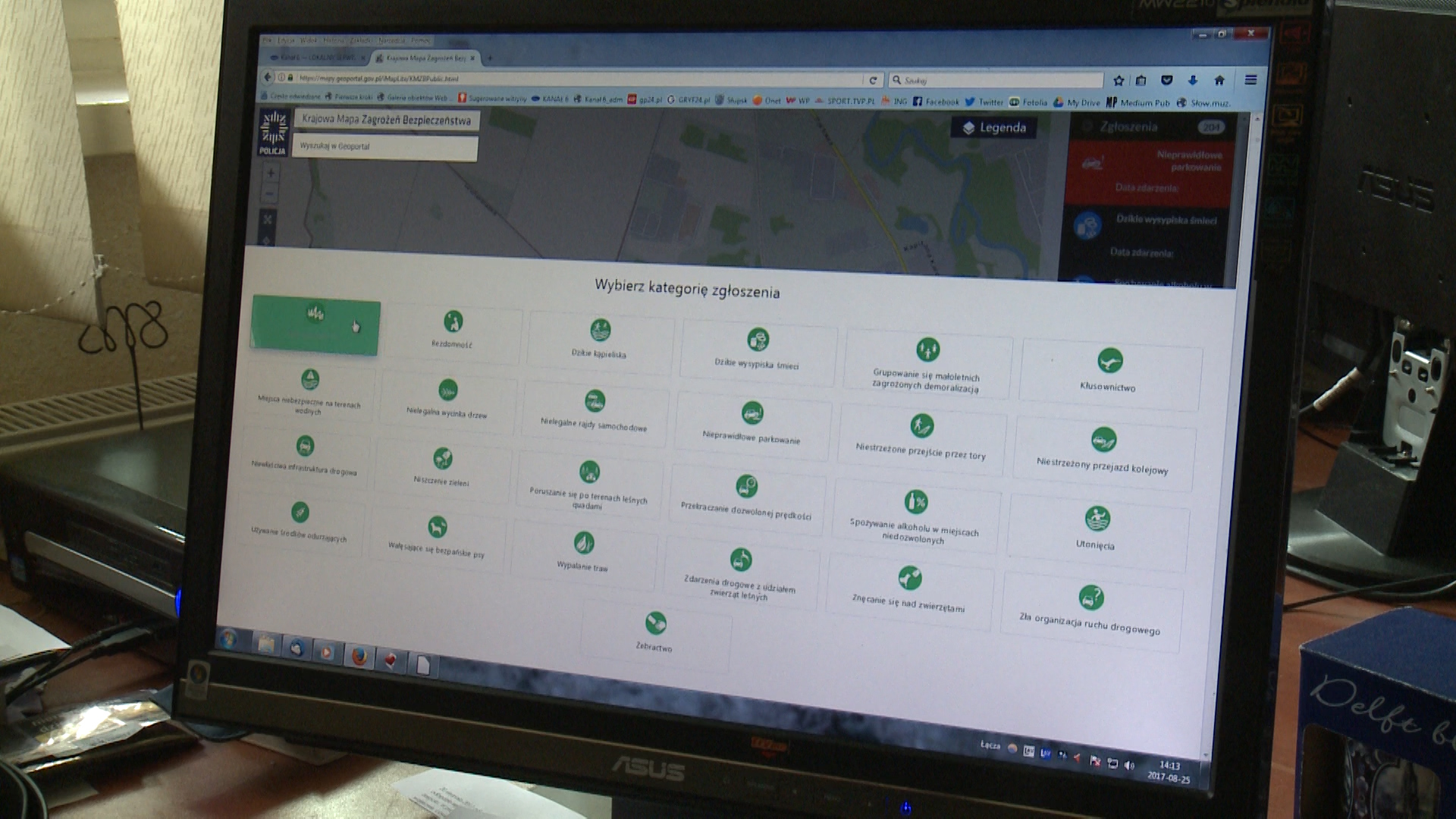Viewport: 1456px width, 819px height.
Task: Open the Zakładki menu in menu bar
Action: pyautogui.click(x=361, y=40)
